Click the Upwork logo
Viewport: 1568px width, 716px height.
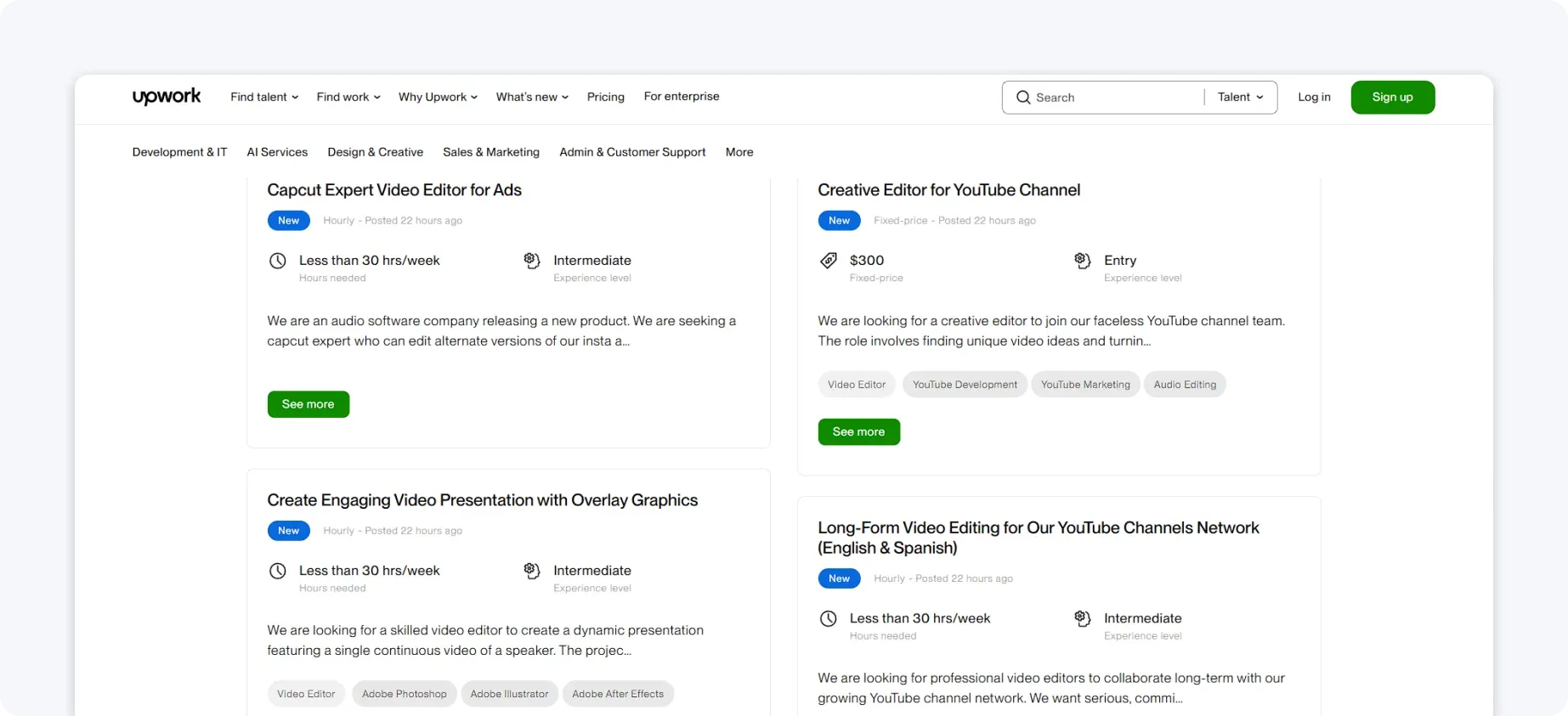167,97
